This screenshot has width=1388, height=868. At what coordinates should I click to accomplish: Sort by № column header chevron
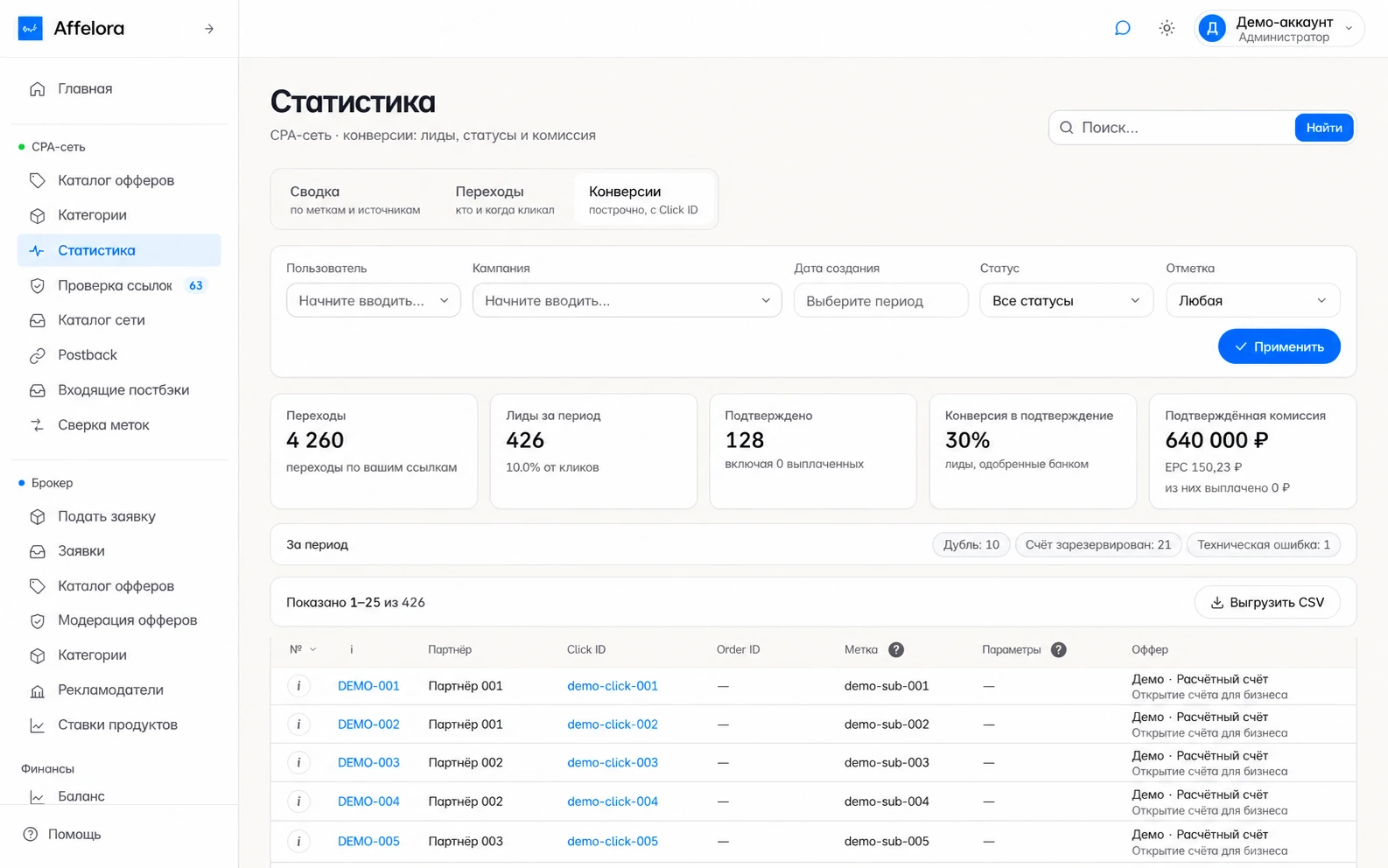pos(313,649)
